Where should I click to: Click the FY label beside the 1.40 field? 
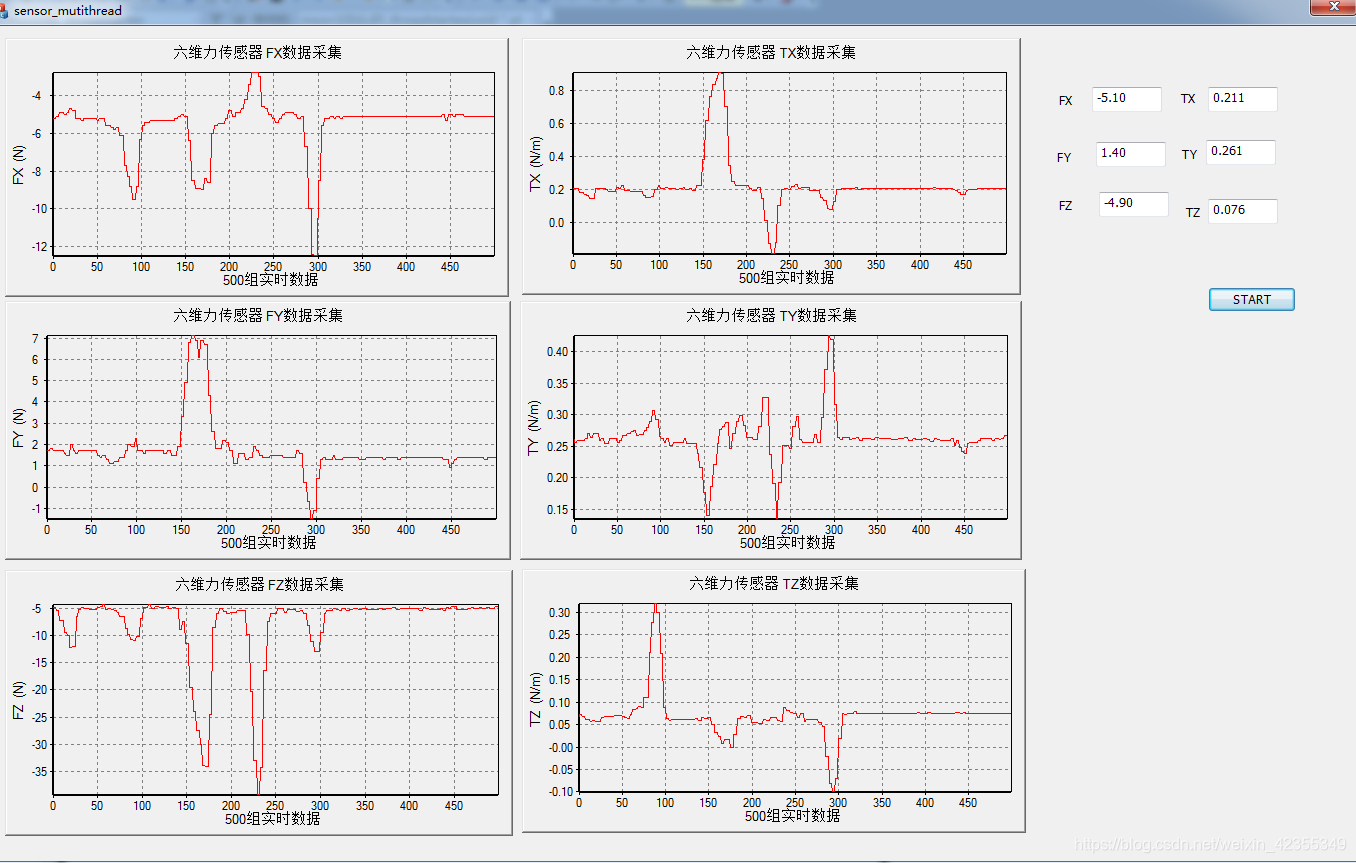[x=1064, y=158]
